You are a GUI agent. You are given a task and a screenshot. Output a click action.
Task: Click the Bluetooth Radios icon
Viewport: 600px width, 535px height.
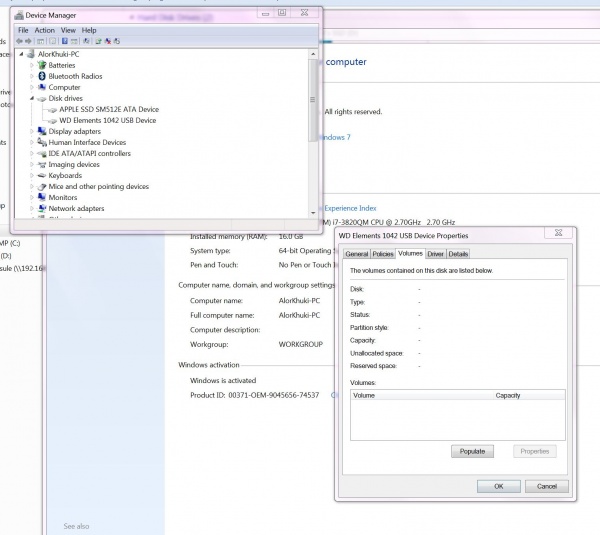click(42, 76)
